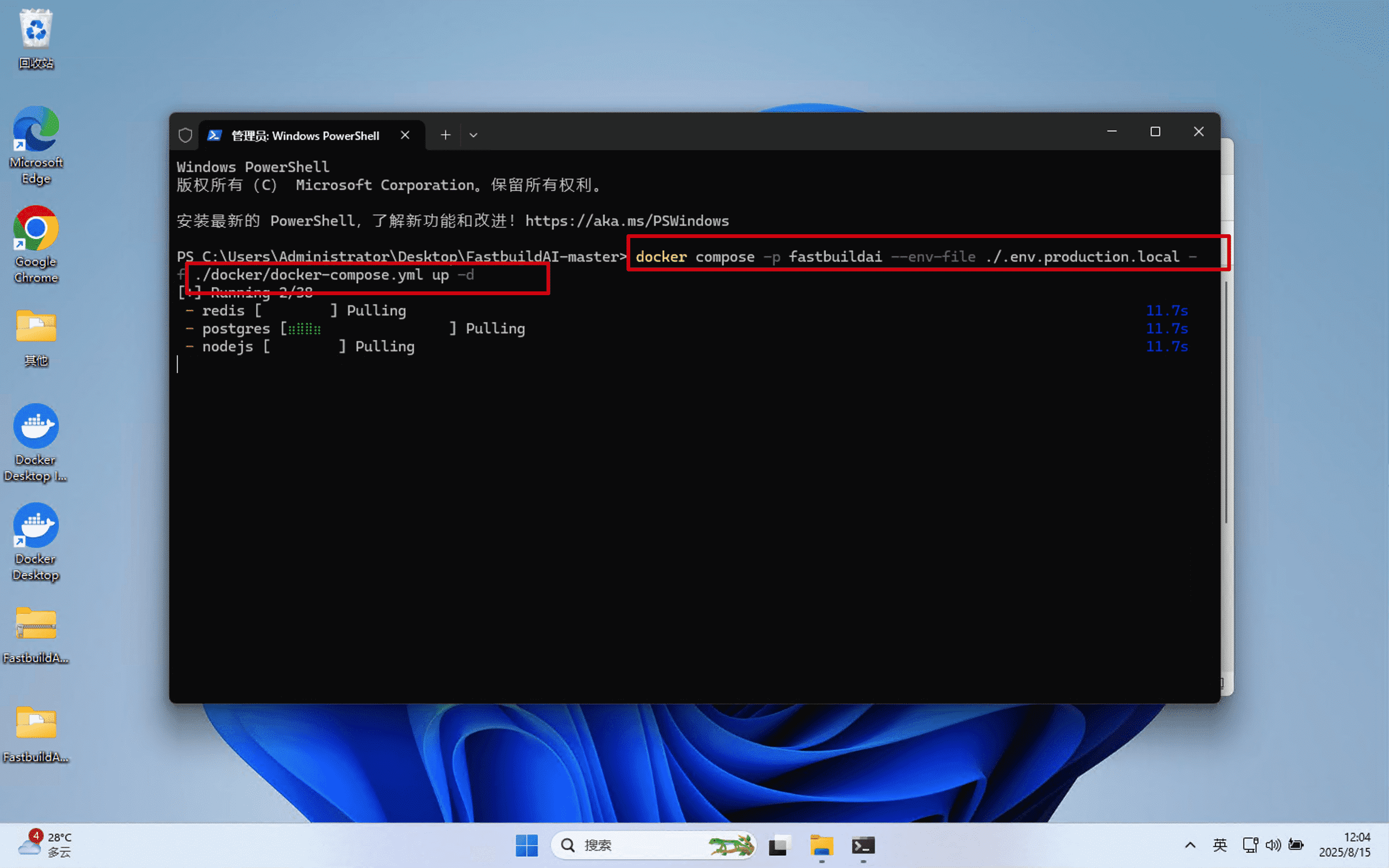The height and width of the screenshot is (868, 1389).
Task: Show hidden system tray icons via chevron
Action: (x=1189, y=845)
